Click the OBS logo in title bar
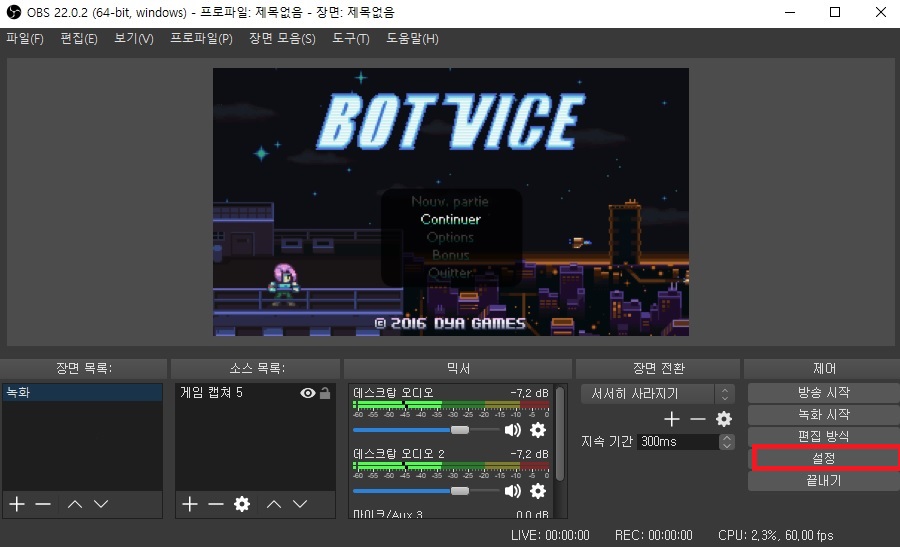 (x=13, y=11)
